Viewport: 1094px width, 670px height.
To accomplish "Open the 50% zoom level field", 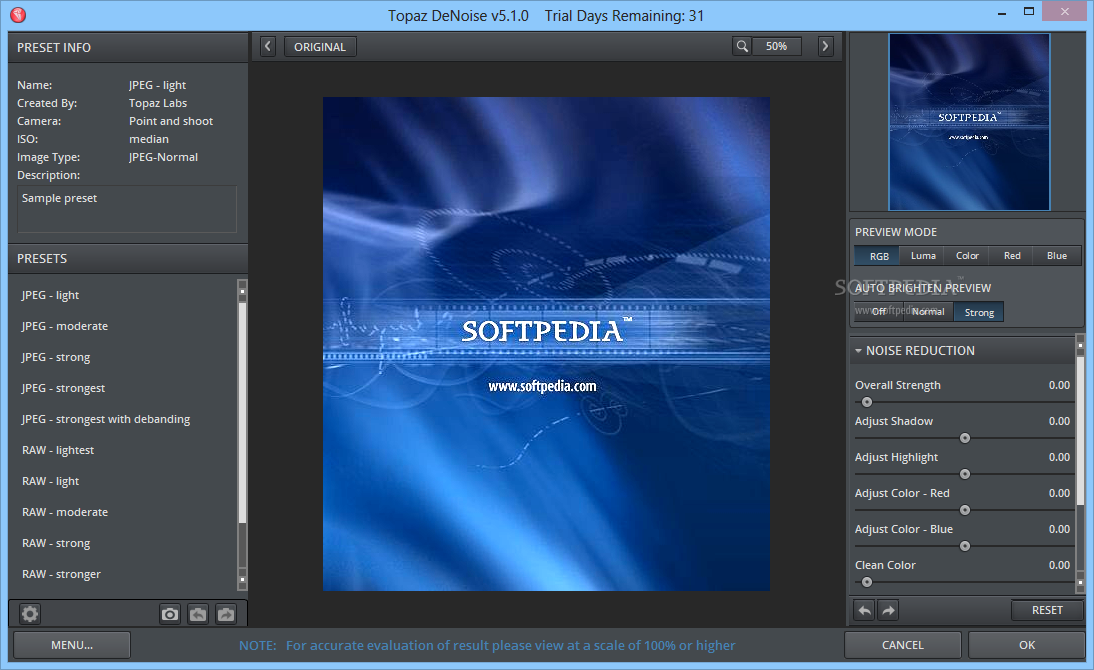I will pyautogui.click(x=776, y=46).
